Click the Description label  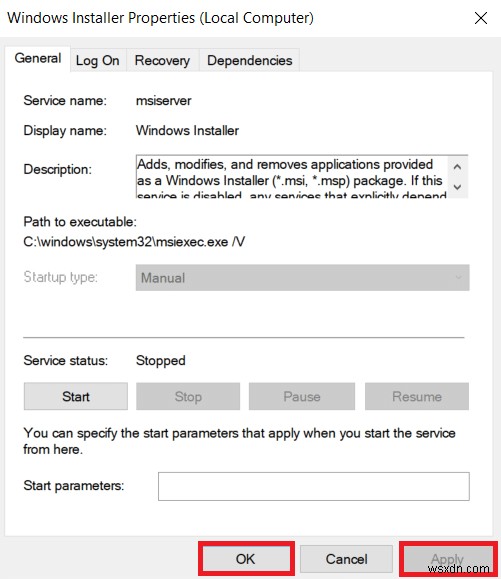point(58,169)
